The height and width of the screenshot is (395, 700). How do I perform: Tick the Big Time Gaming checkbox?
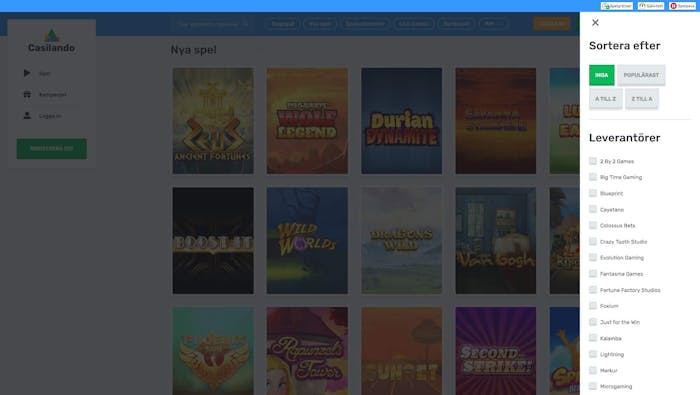pos(593,177)
